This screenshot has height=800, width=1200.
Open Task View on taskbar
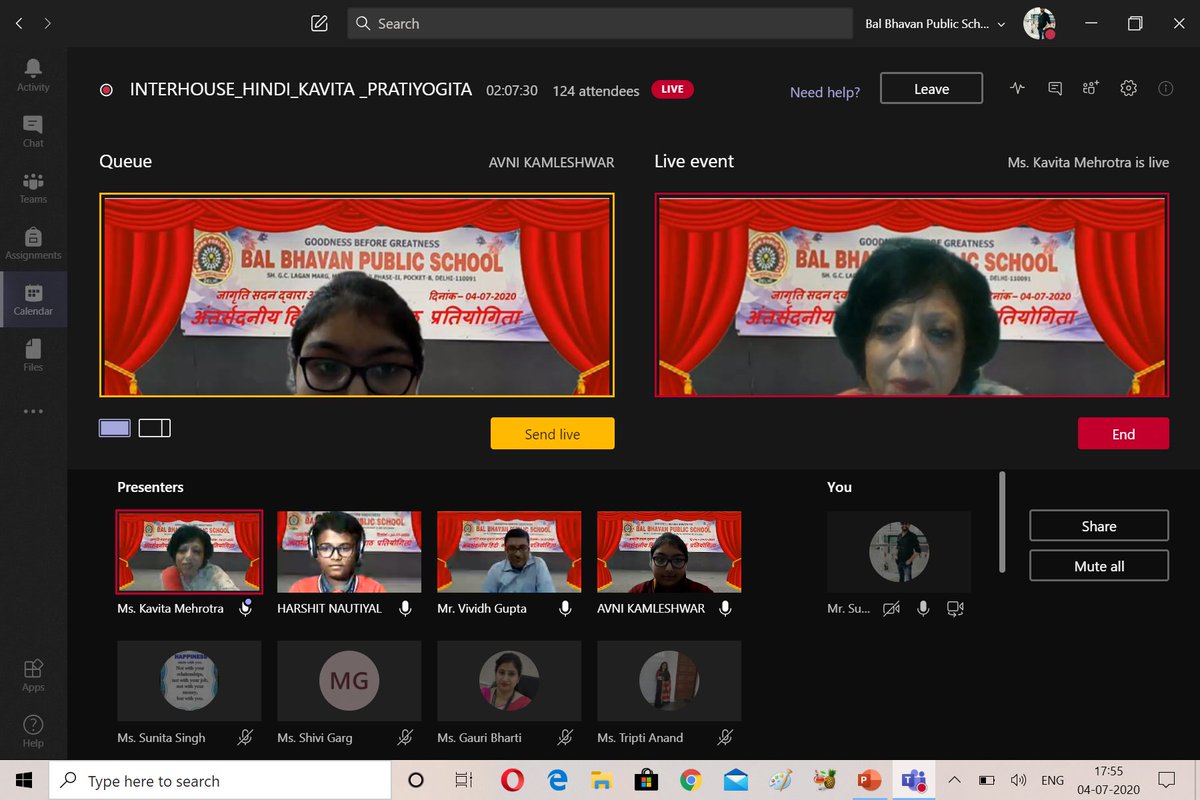[x=463, y=780]
